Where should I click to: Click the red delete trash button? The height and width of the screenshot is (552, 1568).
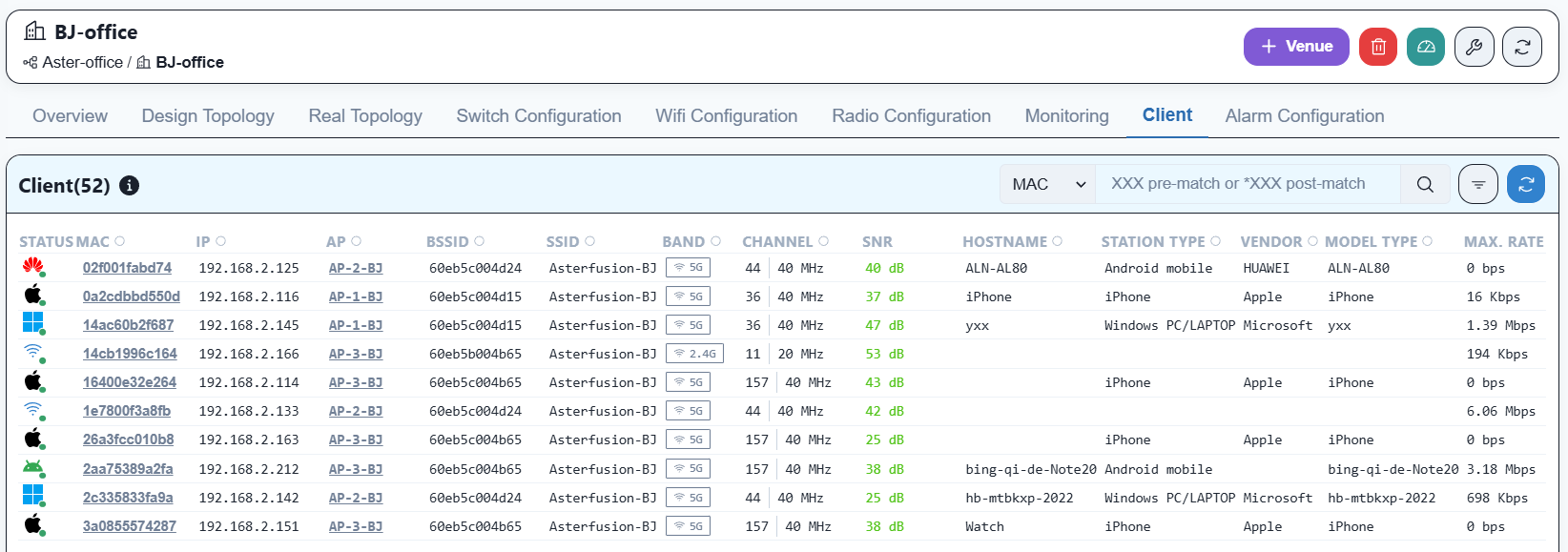pyautogui.click(x=1378, y=47)
